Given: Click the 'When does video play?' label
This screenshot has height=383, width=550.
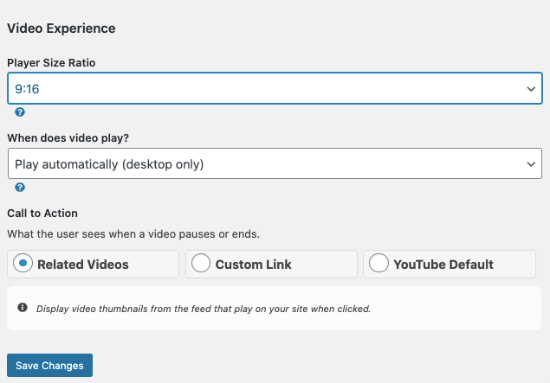Looking at the screenshot, I should point(68,138).
